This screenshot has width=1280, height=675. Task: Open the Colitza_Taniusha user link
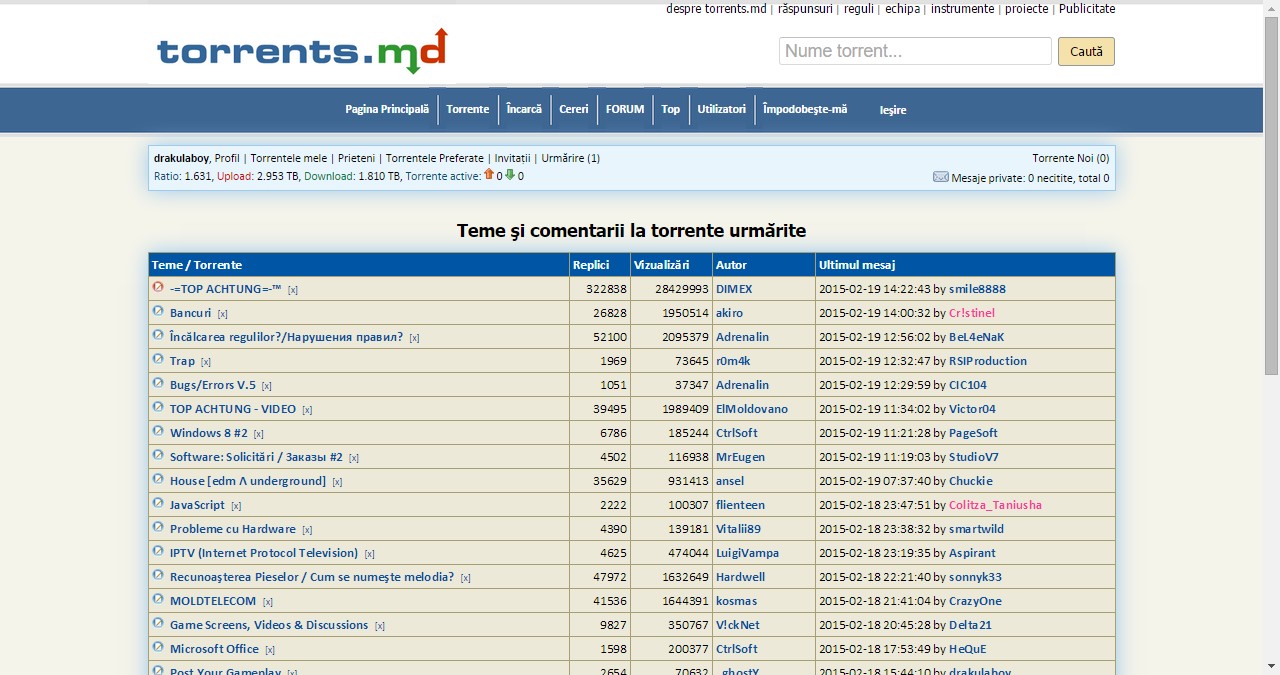[995, 505]
